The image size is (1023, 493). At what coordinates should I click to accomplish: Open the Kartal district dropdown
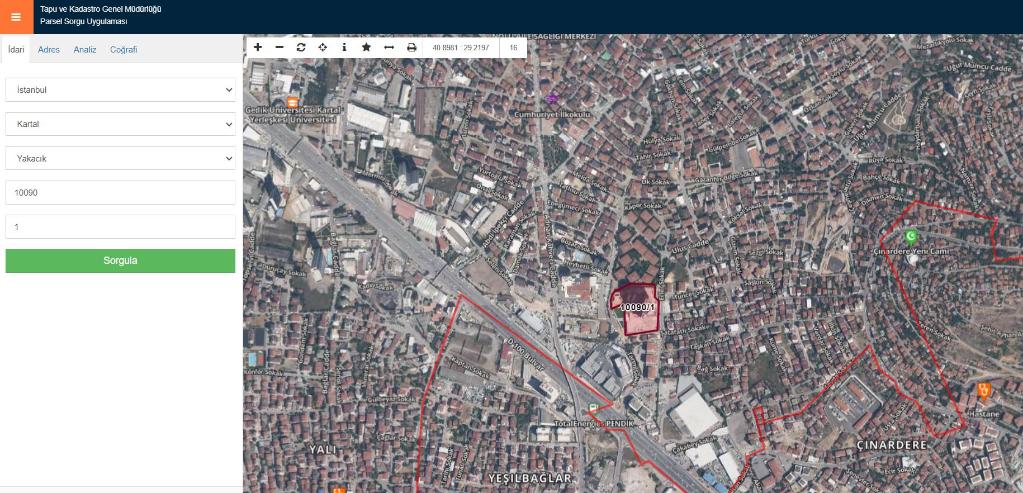(120, 124)
